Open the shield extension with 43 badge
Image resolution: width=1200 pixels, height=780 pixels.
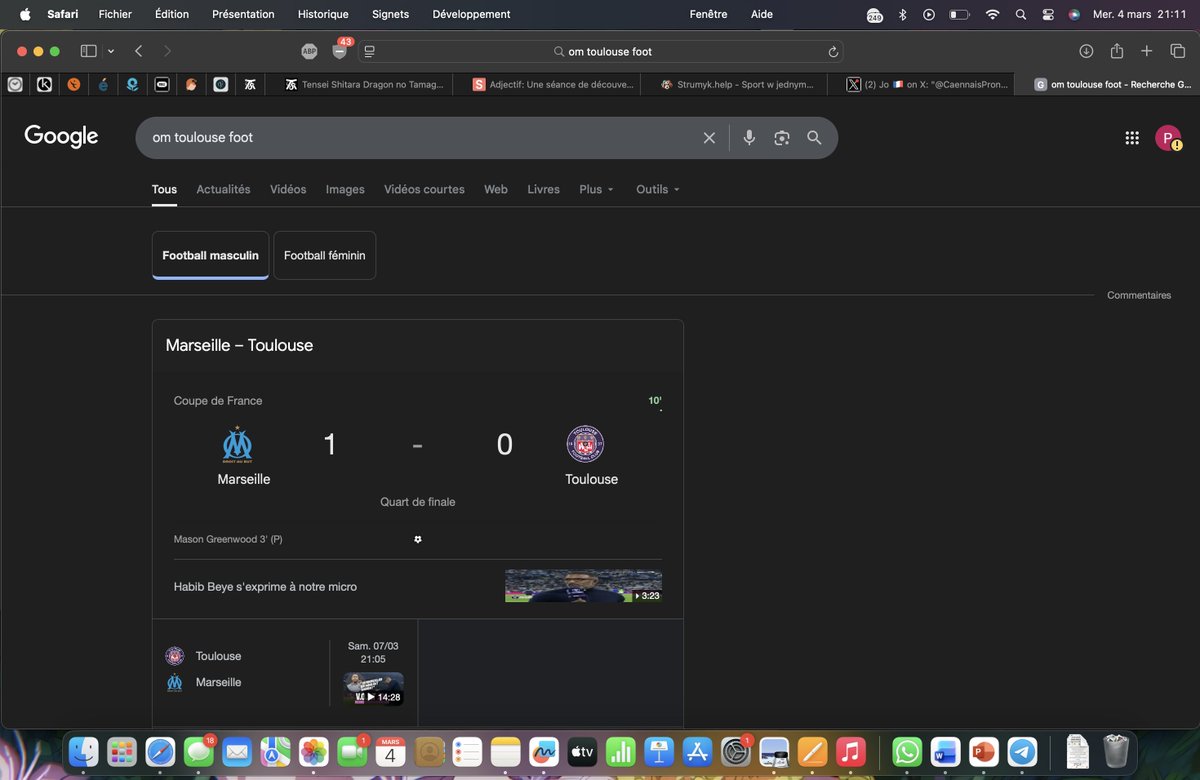(x=339, y=51)
